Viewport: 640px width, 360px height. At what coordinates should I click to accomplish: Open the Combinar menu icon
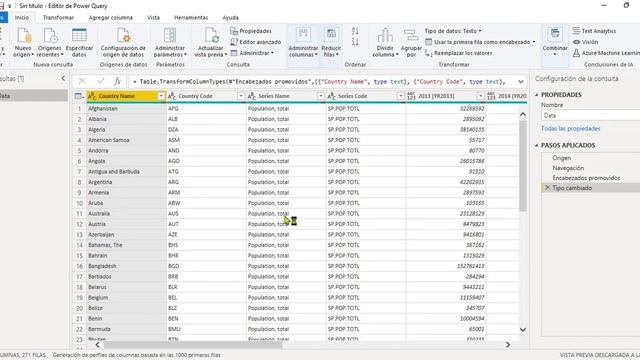tap(555, 34)
